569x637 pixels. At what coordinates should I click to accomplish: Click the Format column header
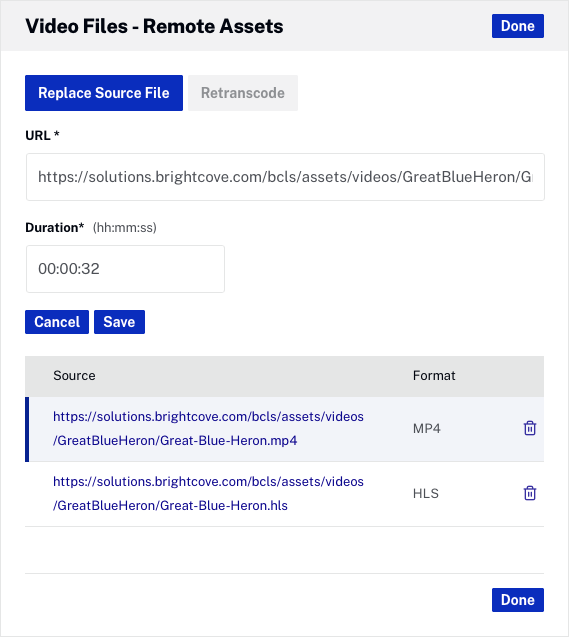[434, 375]
